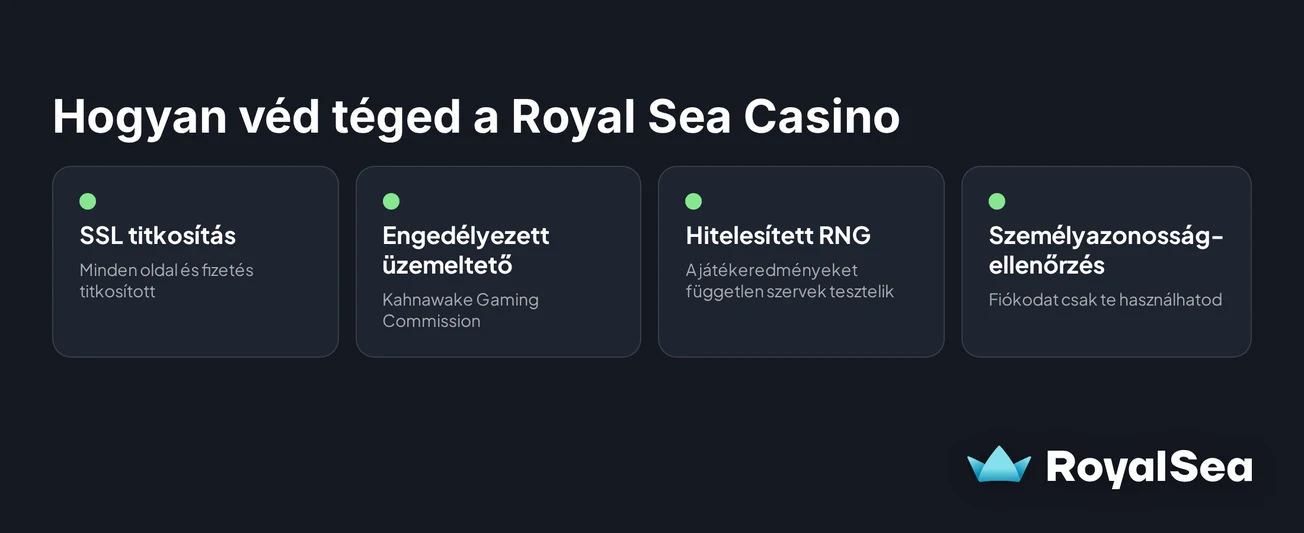Click the Royal Sea Casino words in title
Image resolution: width=1304 pixels, height=533 pixels.
(705, 118)
